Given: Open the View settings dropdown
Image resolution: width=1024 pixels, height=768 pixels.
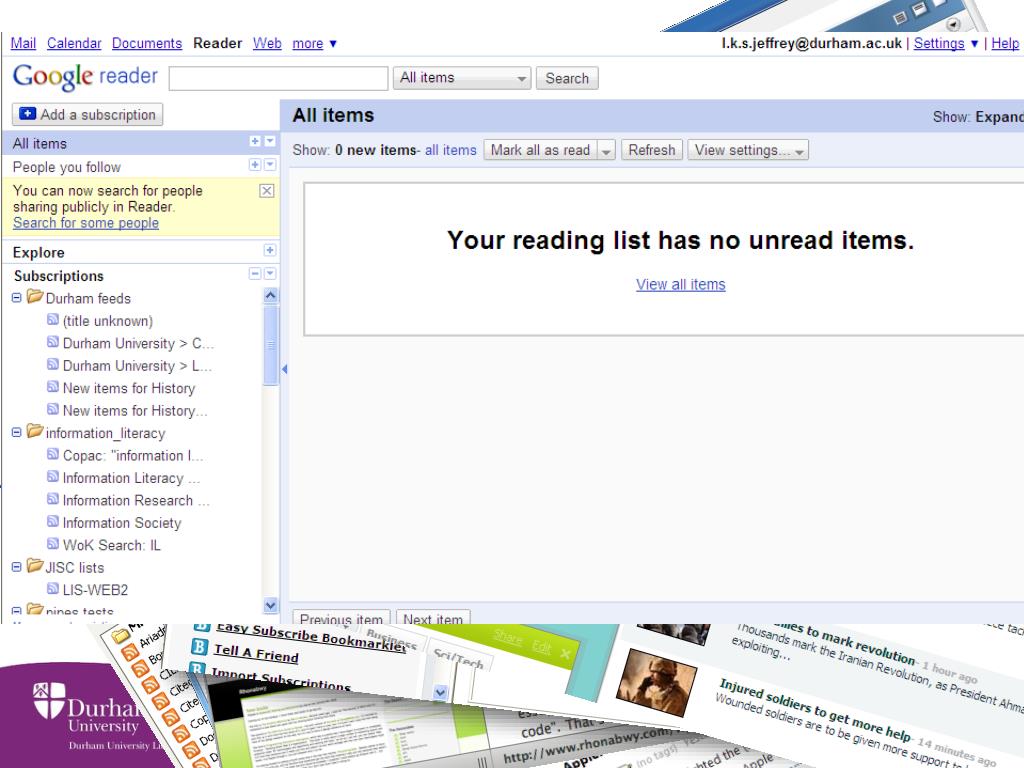Looking at the screenshot, I should coord(748,150).
